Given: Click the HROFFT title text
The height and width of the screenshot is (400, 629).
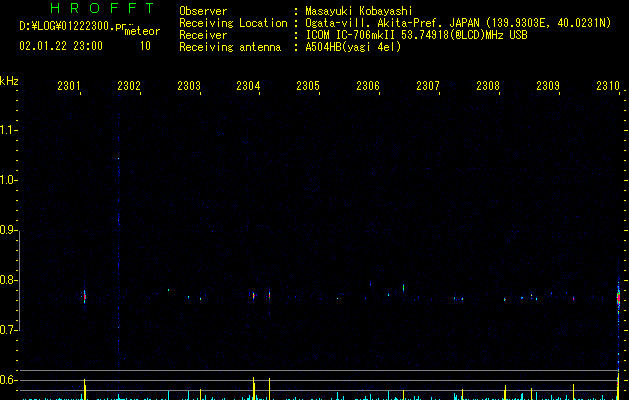Looking at the screenshot, I should click(102, 8).
